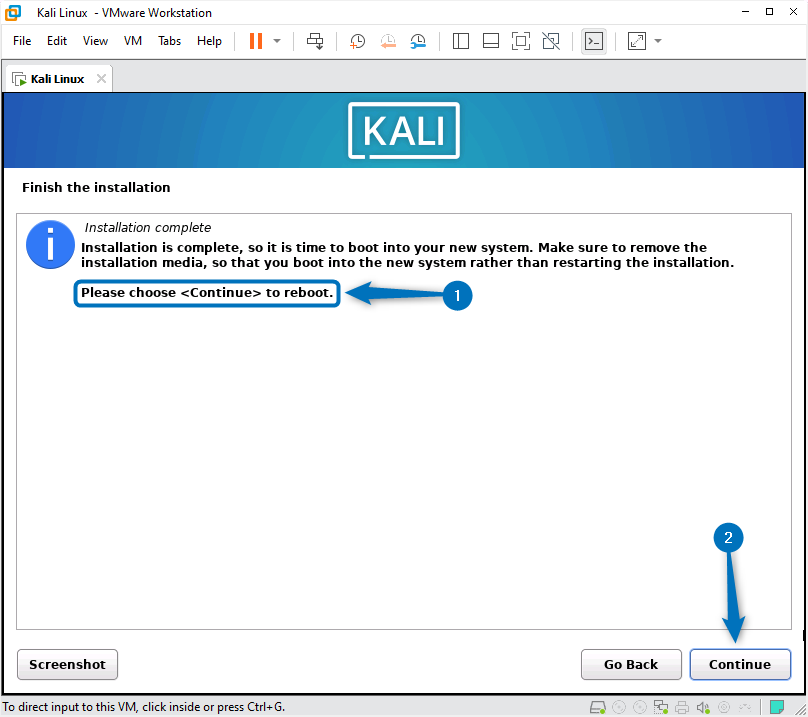The height and width of the screenshot is (717, 808).
Task: Pause the virtual machine
Action: 257,41
